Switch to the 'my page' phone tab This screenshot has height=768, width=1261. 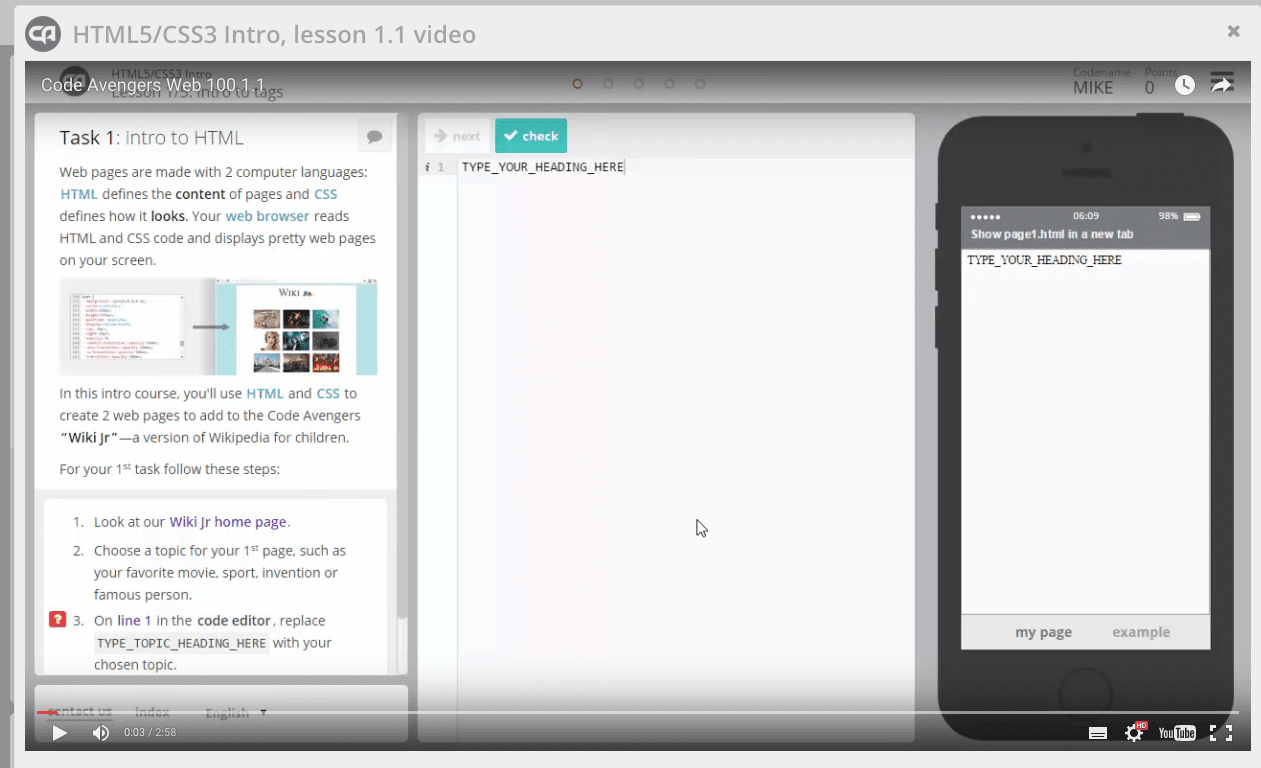pos(1043,632)
